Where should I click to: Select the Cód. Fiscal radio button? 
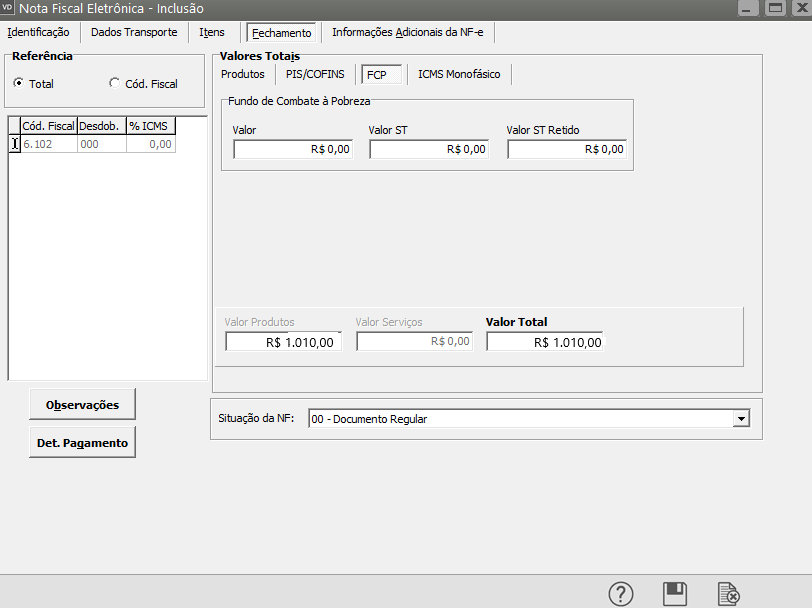114,84
